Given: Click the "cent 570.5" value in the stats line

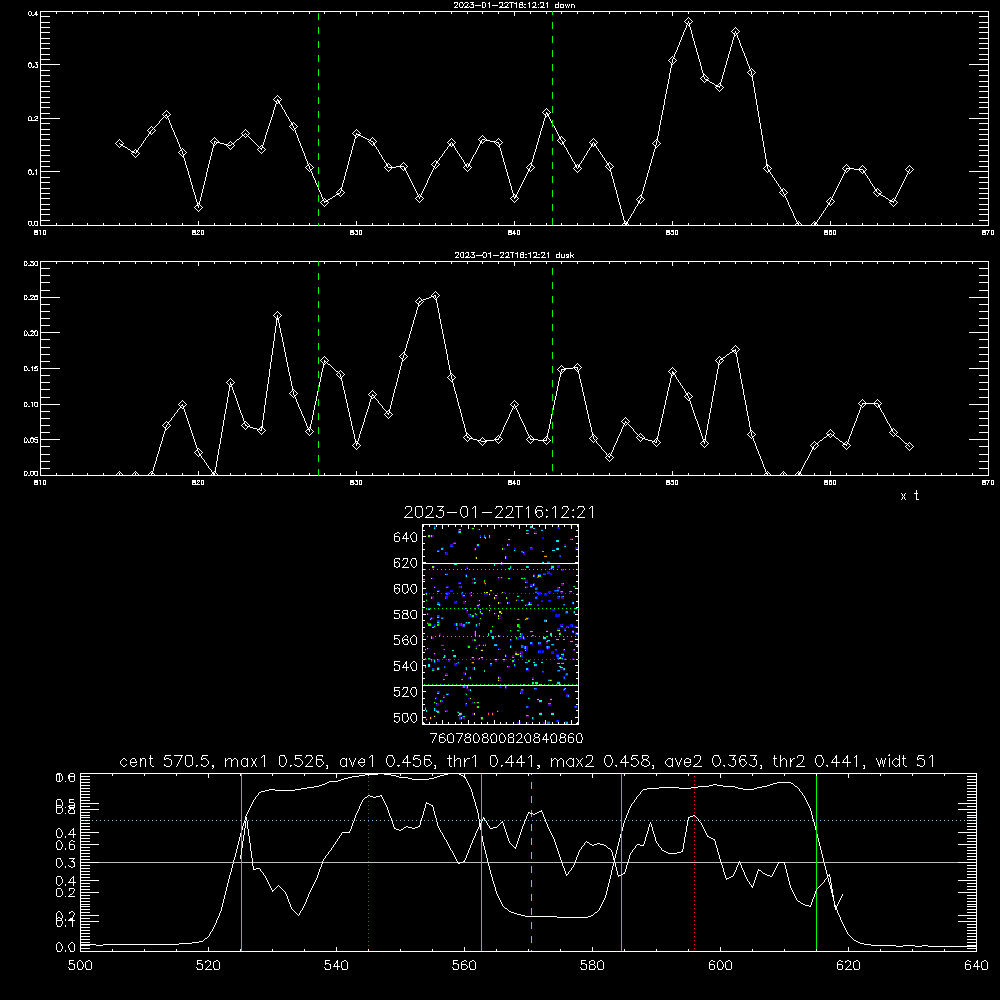Looking at the screenshot, I should [166, 761].
